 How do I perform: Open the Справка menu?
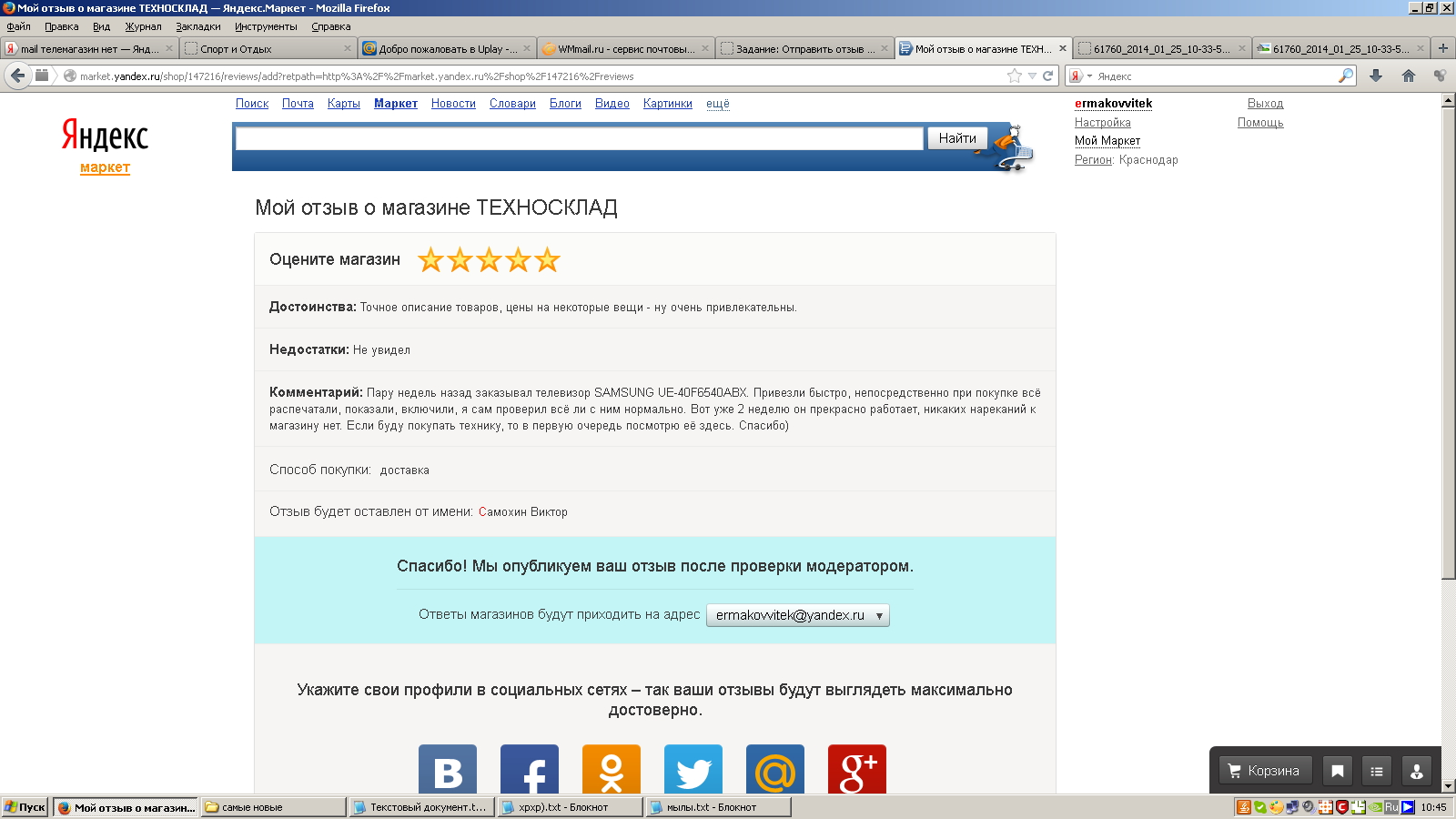(x=331, y=26)
